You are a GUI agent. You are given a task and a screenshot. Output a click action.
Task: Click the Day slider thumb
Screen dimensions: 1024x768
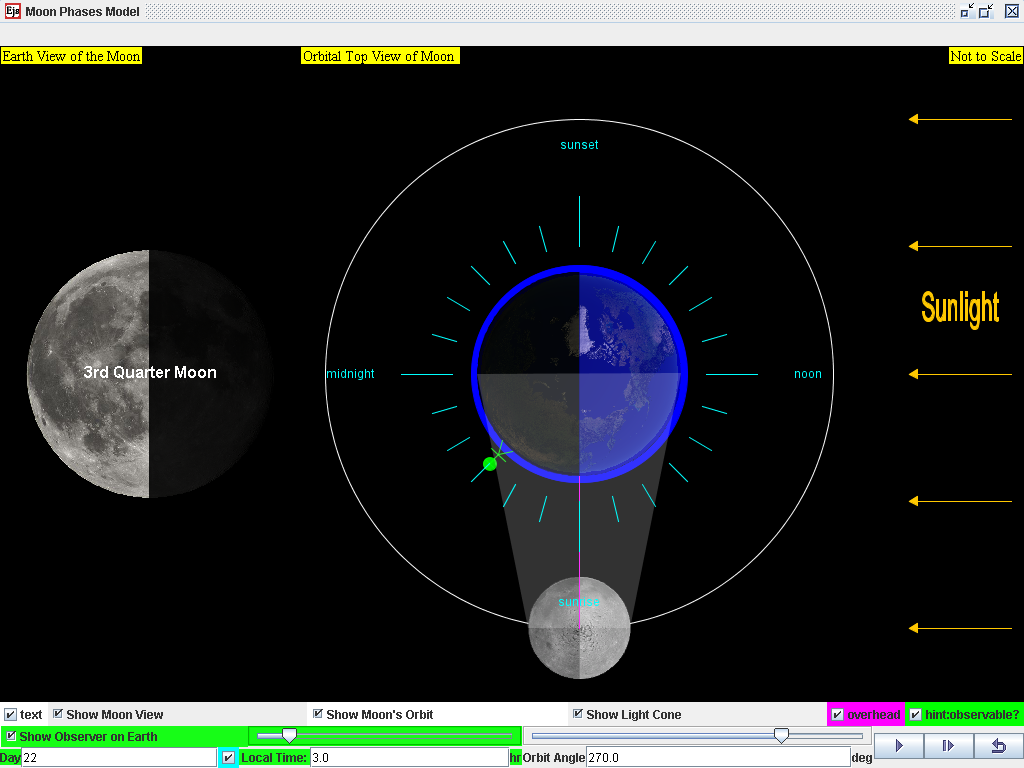click(x=290, y=735)
